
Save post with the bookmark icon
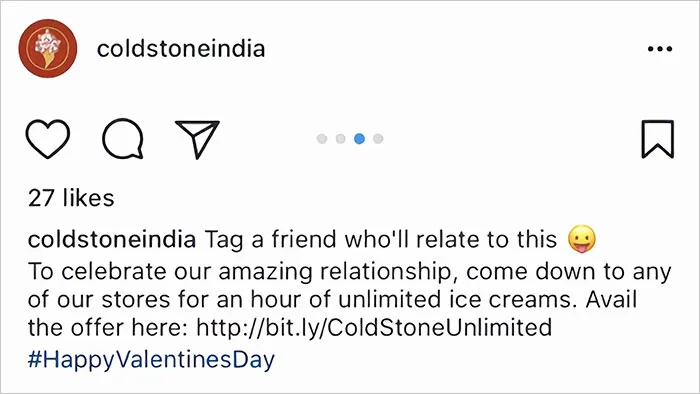pyautogui.click(x=658, y=139)
